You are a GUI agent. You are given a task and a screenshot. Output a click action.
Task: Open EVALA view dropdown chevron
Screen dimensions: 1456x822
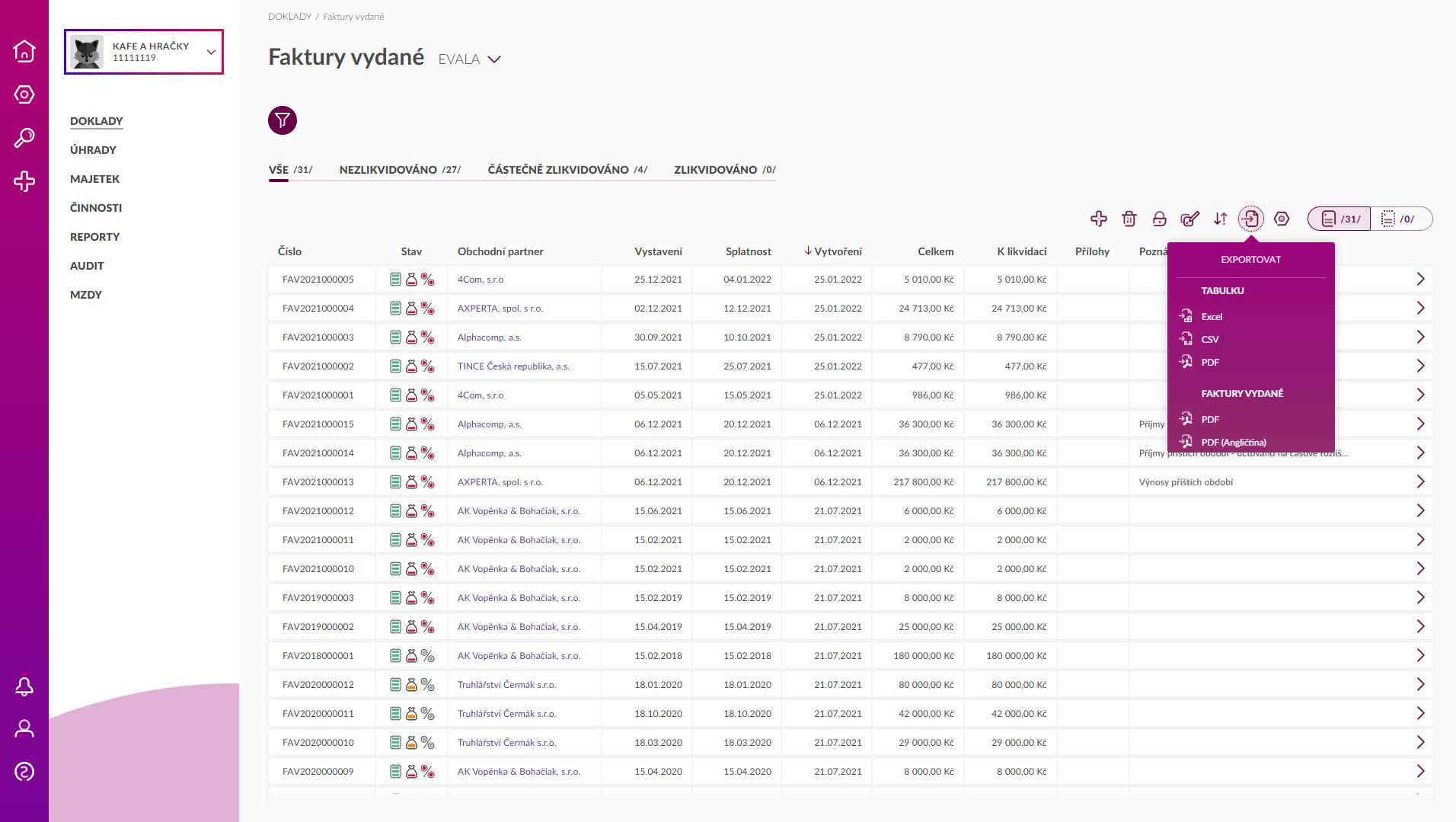tap(494, 59)
